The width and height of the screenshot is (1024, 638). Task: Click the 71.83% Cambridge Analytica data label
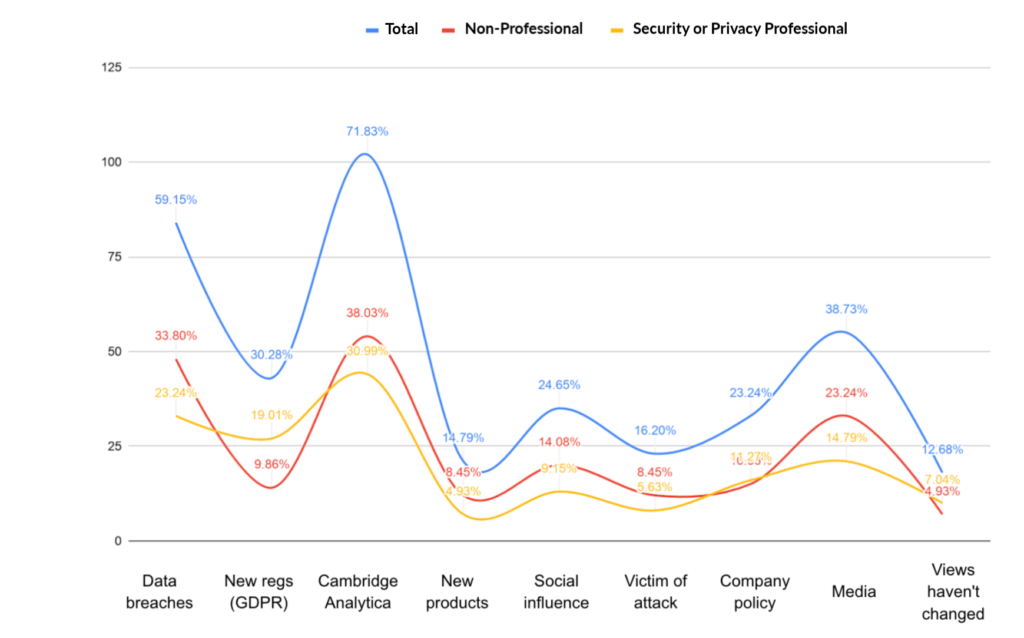[367, 132]
